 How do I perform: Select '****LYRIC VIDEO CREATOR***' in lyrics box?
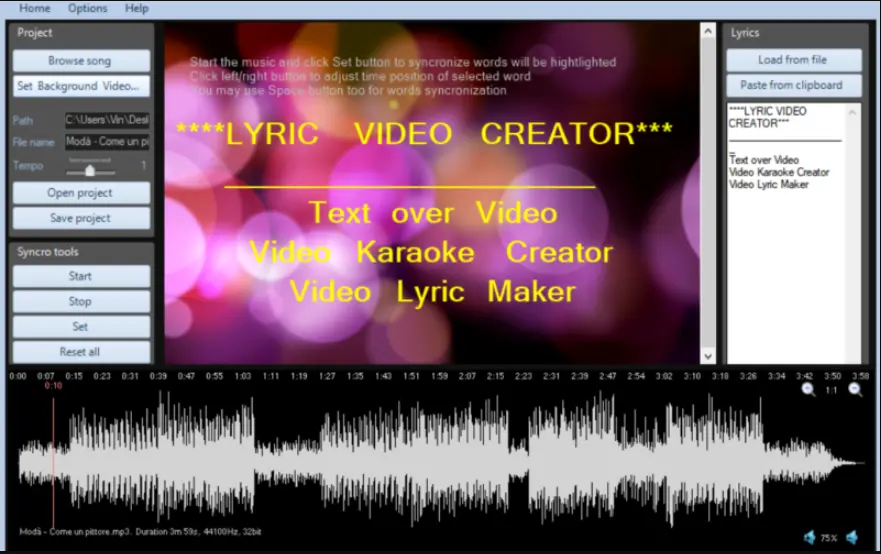click(x=768, y=117)
